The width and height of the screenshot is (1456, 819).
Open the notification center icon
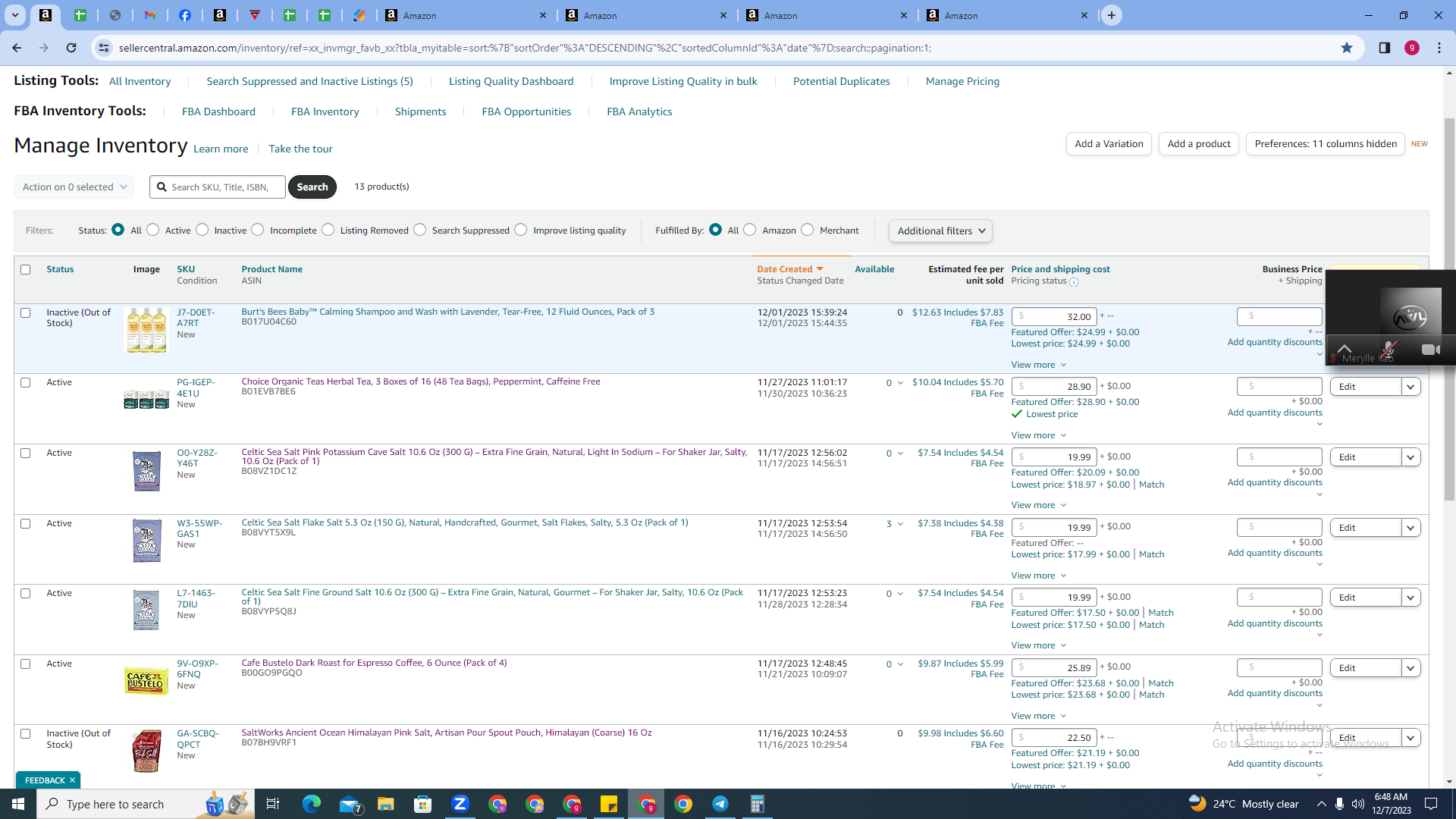[1431, 804]
